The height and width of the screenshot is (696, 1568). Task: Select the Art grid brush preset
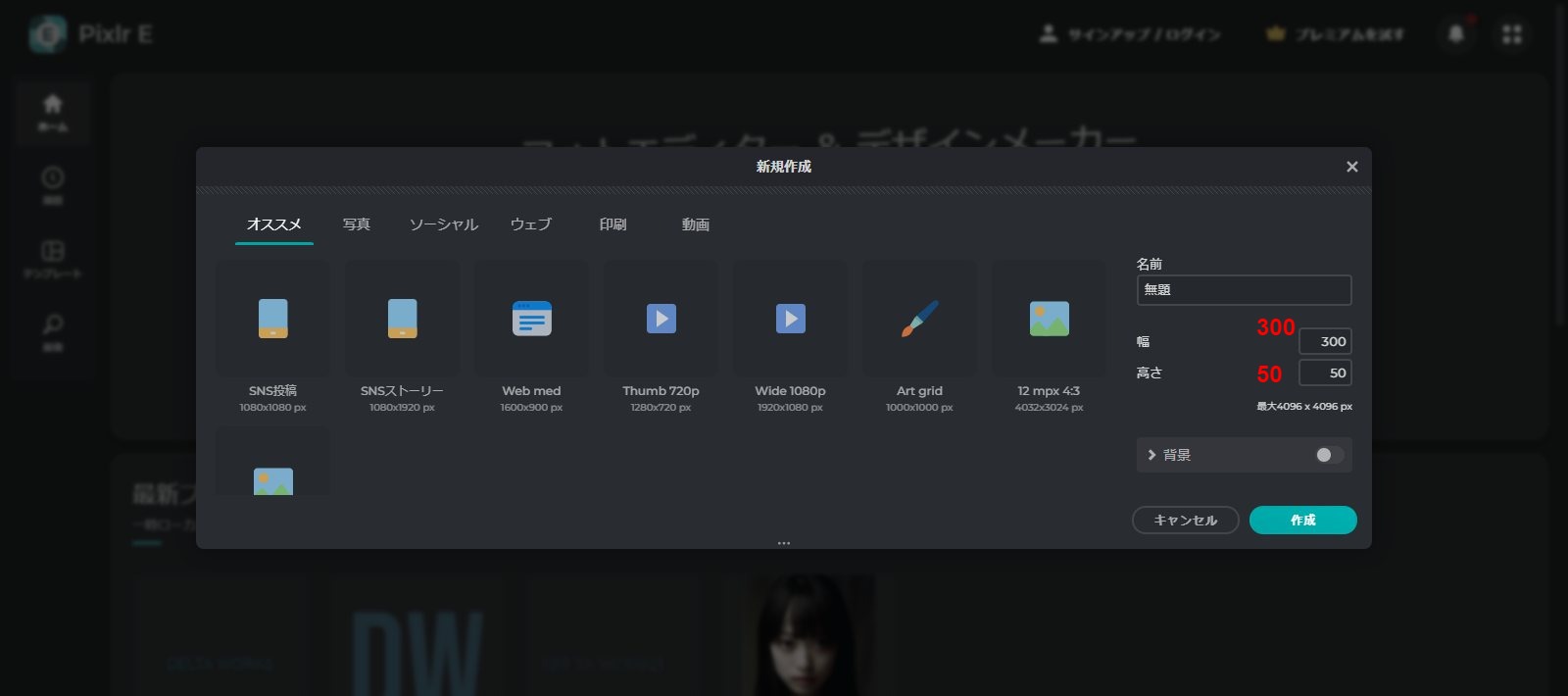click(919, 319)
